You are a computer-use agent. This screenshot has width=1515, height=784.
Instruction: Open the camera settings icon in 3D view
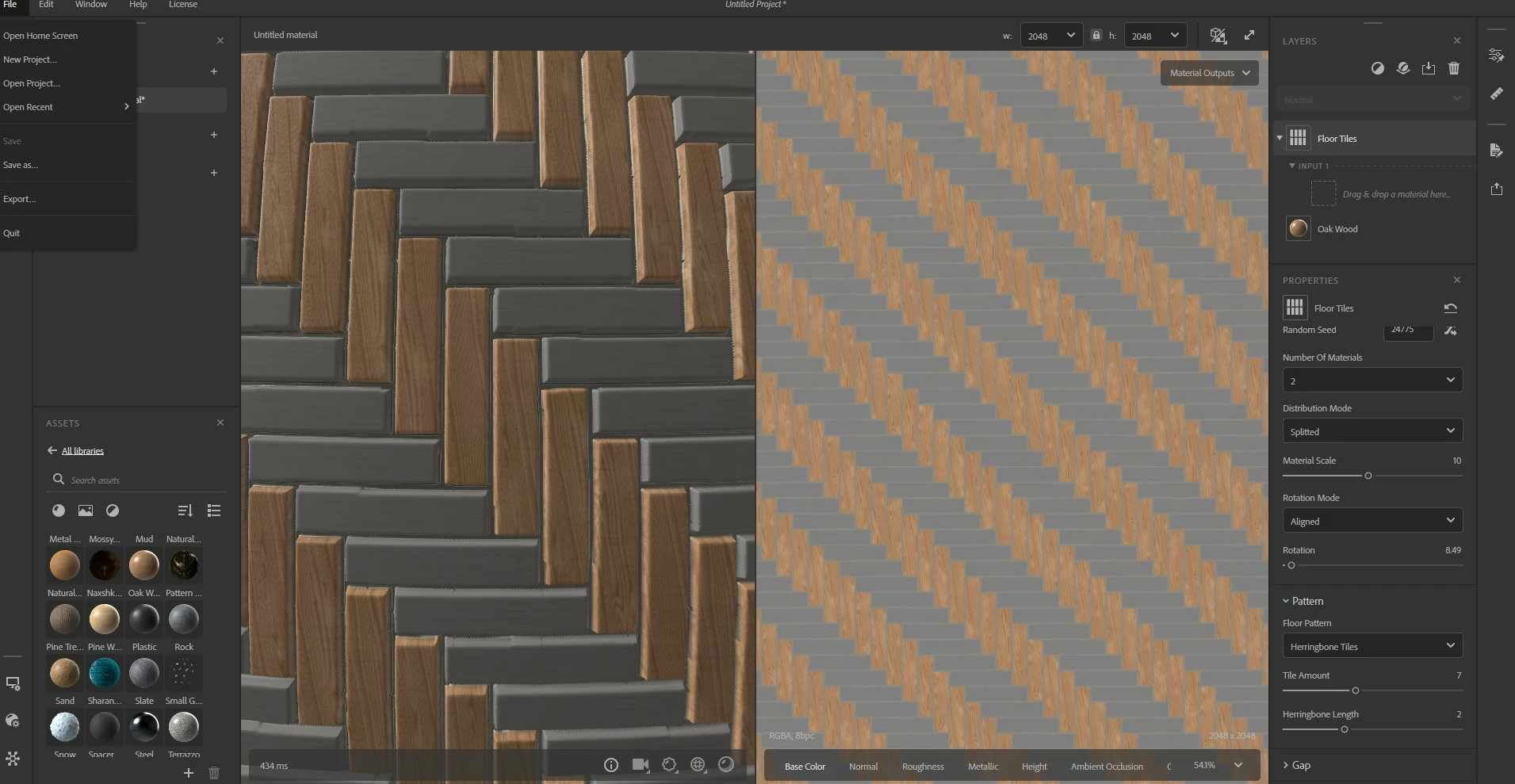[x=641, y=765]
